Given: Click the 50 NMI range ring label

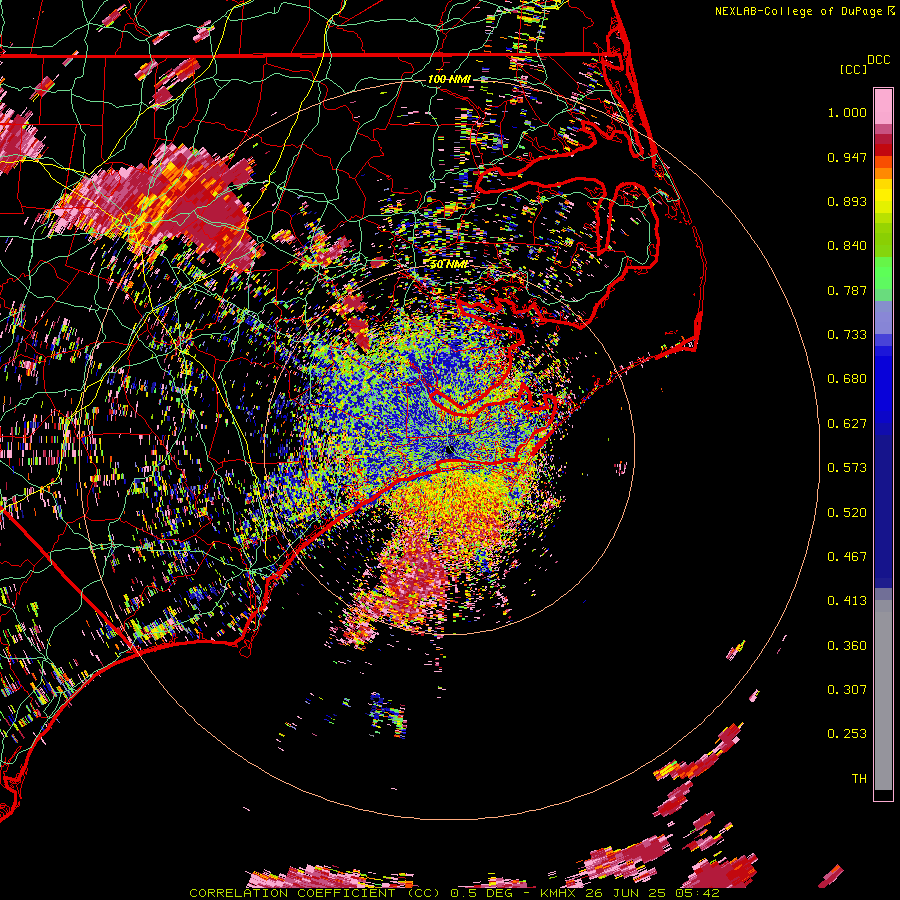Looking at the screenshot, I should [x=449, y=264].
